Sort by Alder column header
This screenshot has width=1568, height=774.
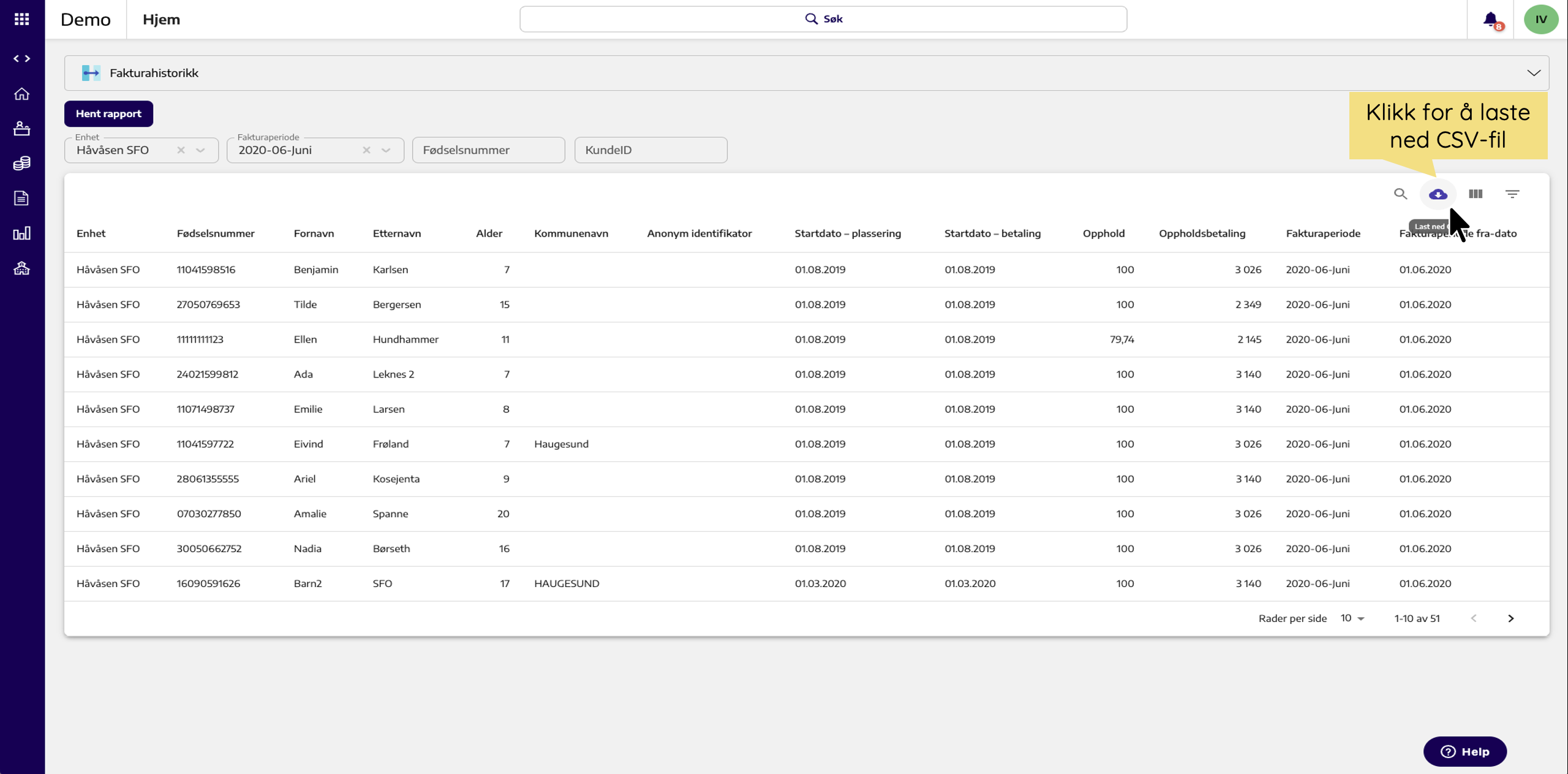tap(489, 233)
